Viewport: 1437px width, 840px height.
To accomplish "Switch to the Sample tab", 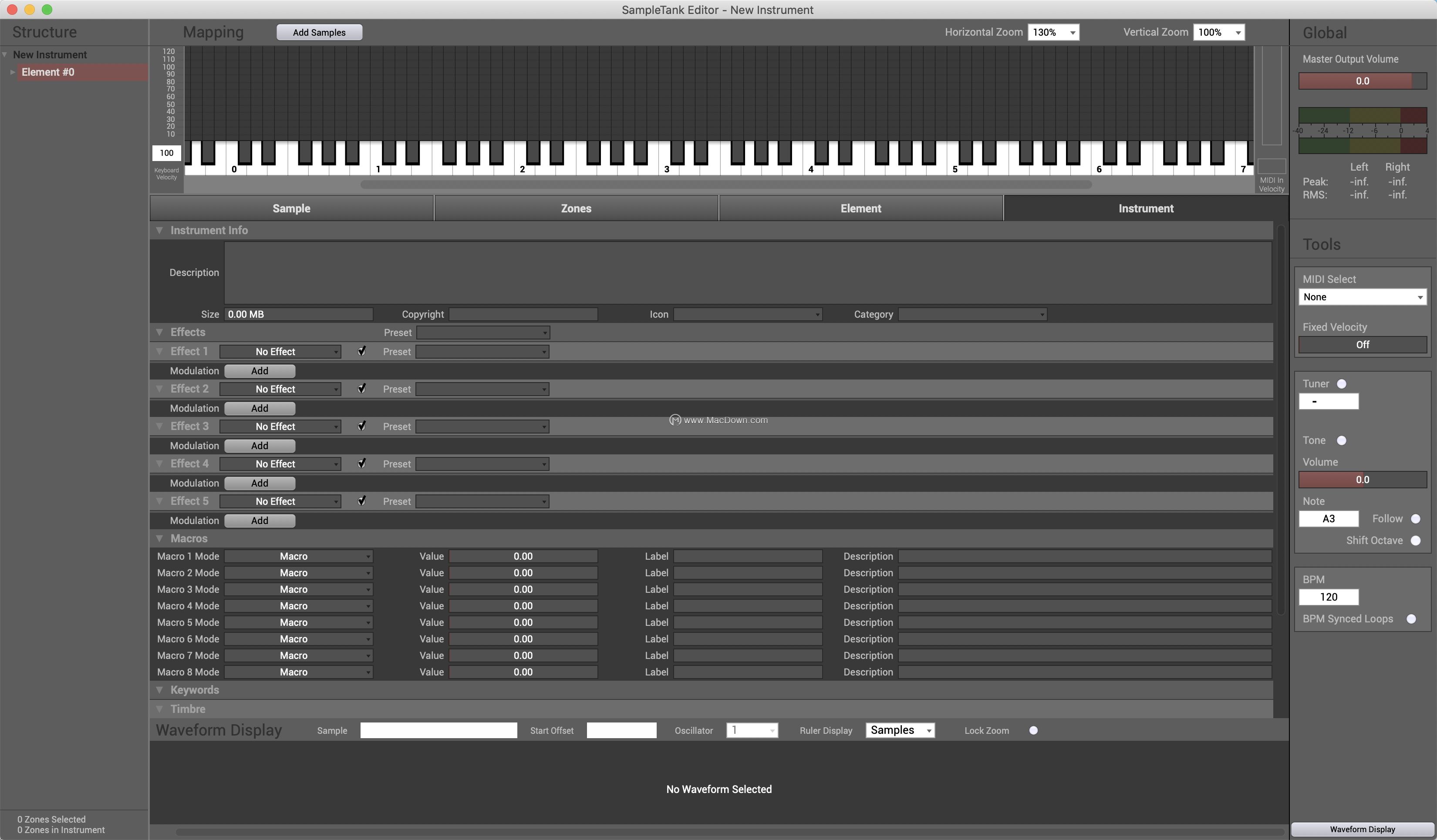I will pos(291,208).
